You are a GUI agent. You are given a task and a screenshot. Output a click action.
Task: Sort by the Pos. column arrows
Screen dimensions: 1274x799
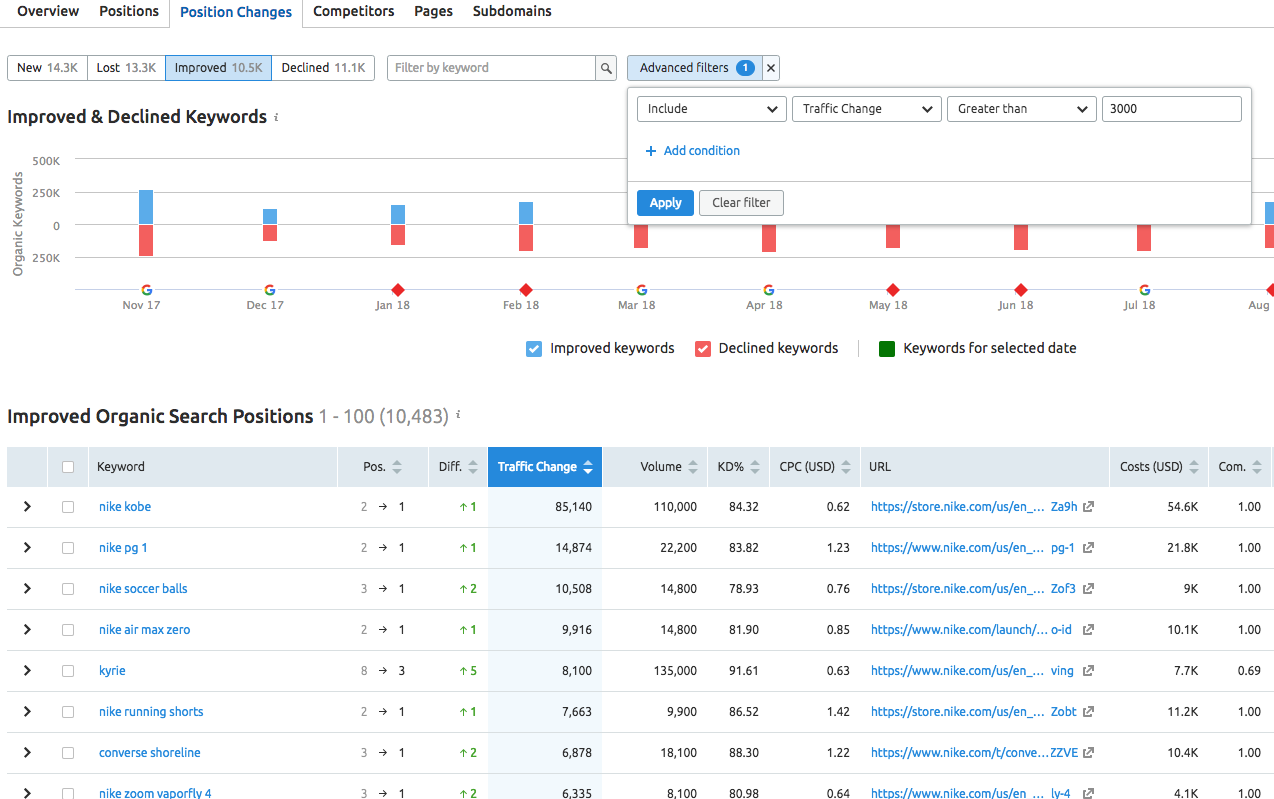tap(397, 467)
